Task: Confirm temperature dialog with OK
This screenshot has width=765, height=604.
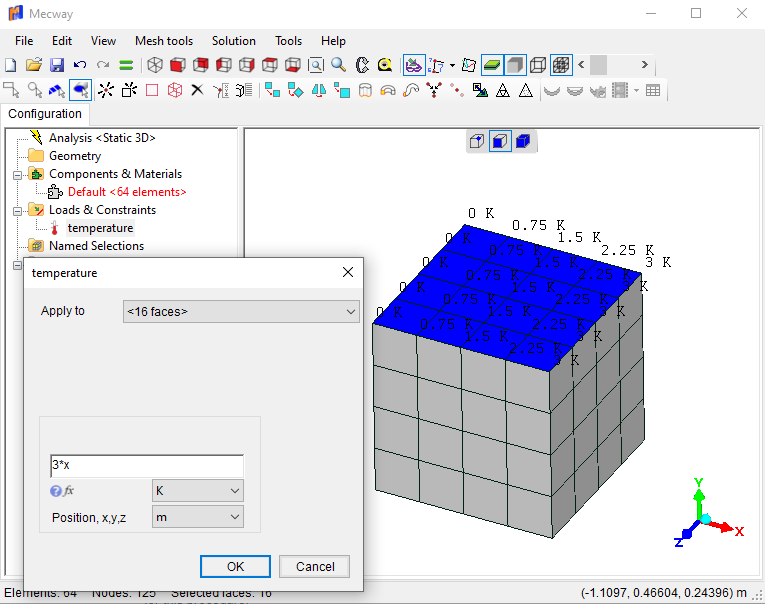Action: [235, 566]
